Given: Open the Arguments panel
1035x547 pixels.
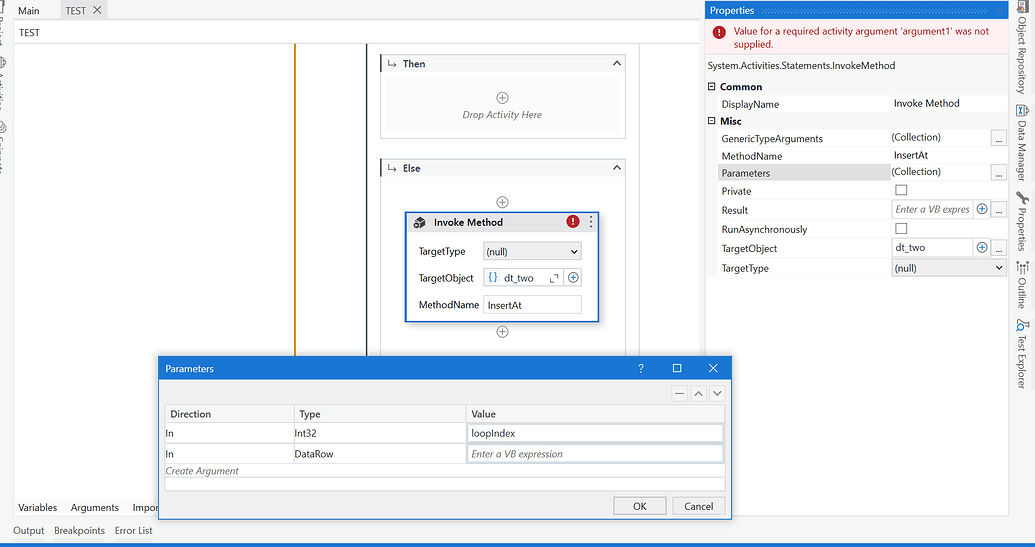Looking at the screenshot, I should pos(94,507).
